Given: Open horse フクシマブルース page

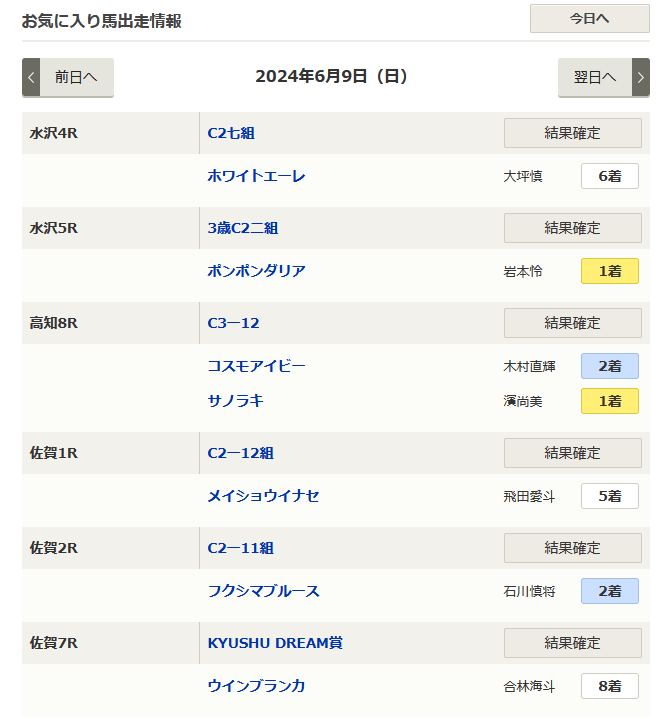Looking at the screenshot, I should point(263,591).
